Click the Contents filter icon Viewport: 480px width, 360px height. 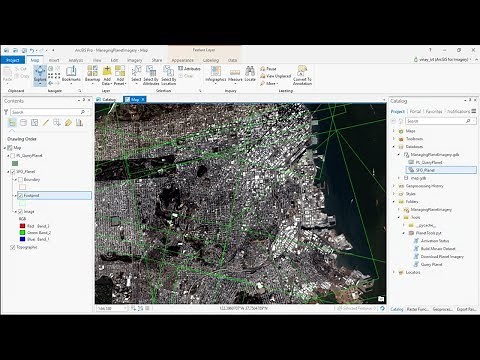(x=6, y=112)
